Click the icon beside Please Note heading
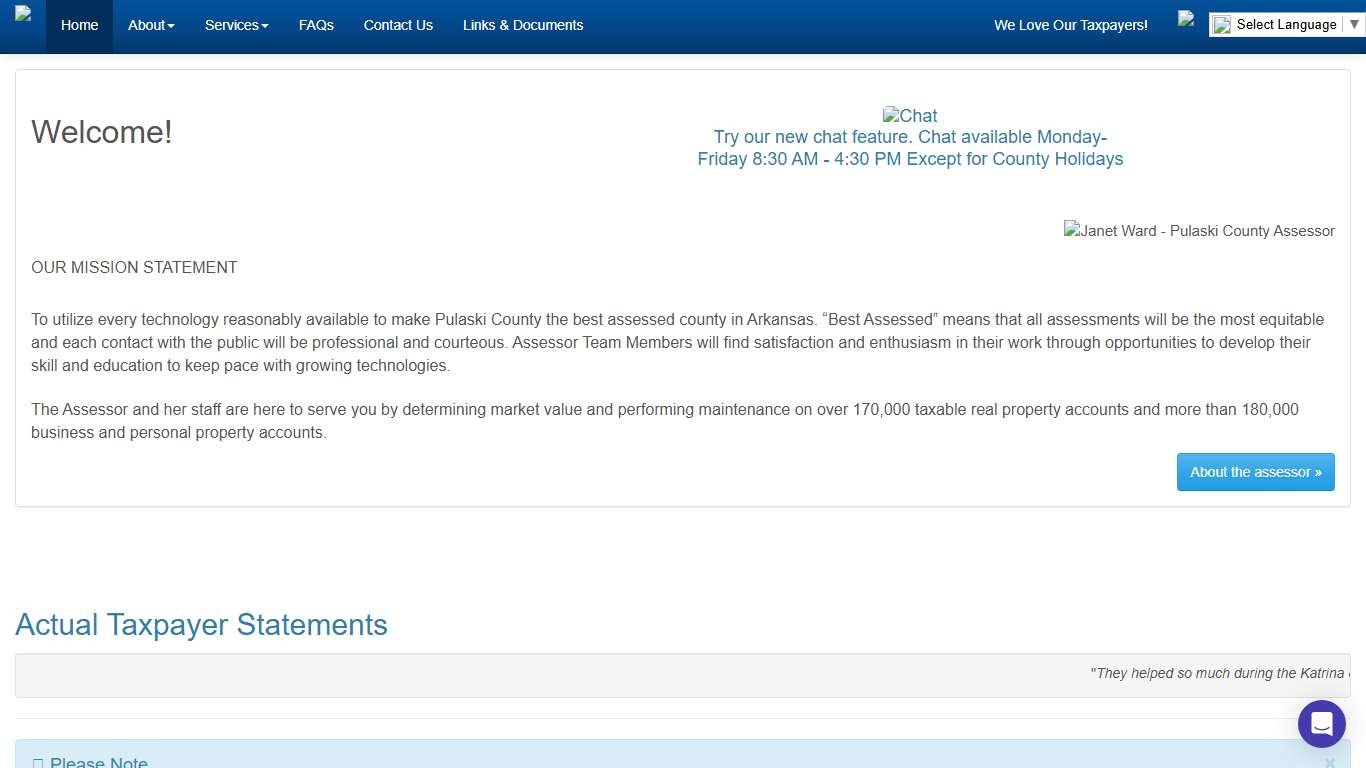 pyautogui.click(x=38, y=763)
